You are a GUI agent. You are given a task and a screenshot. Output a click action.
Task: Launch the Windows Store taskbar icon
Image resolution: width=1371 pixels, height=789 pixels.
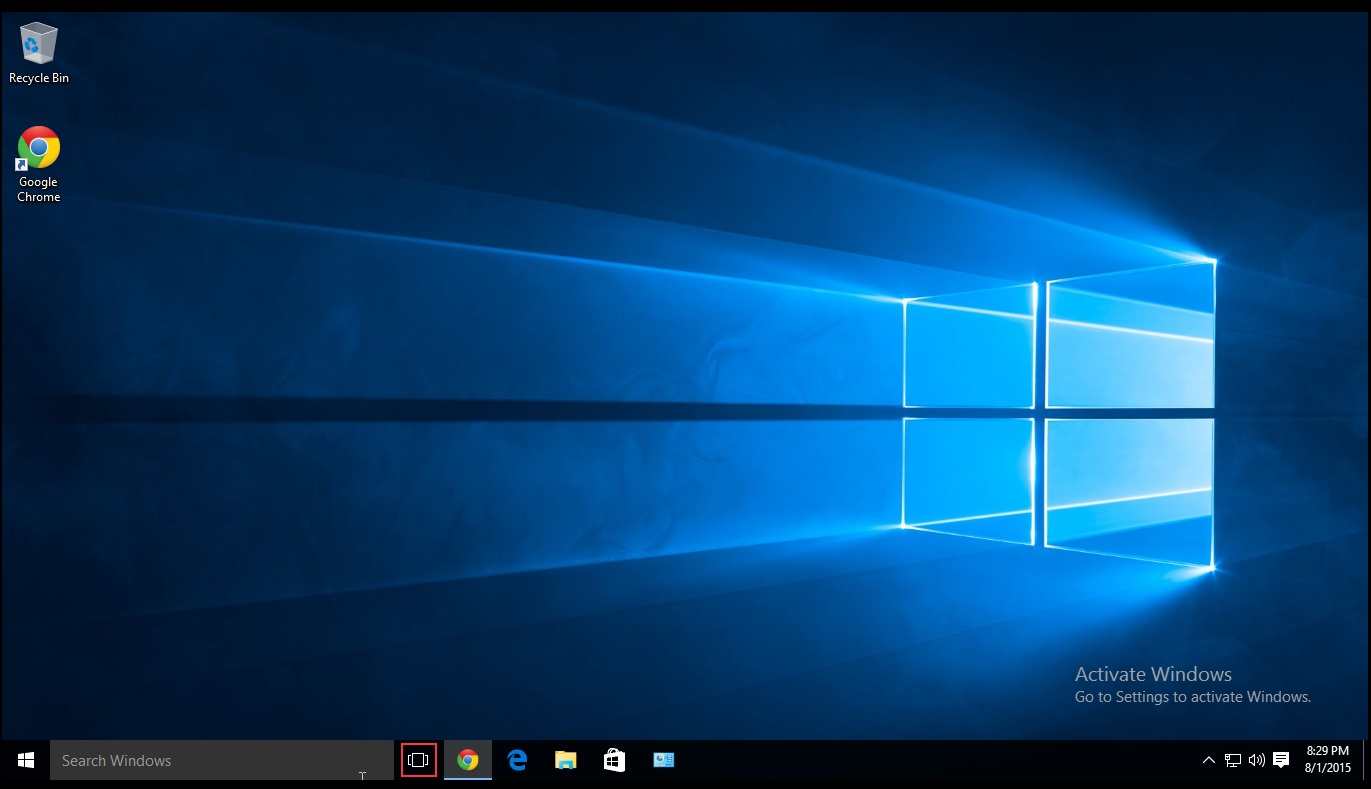[x=614, y=760]
